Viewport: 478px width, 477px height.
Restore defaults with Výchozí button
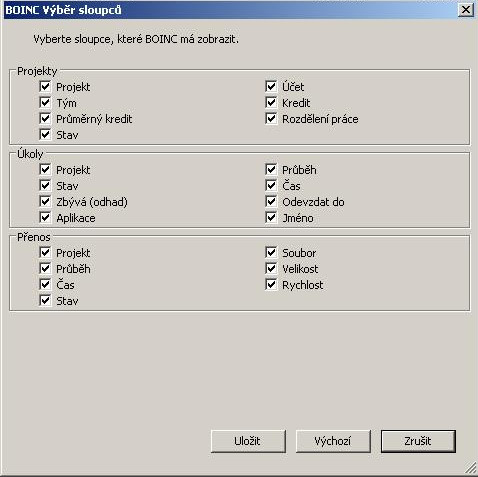333,441
